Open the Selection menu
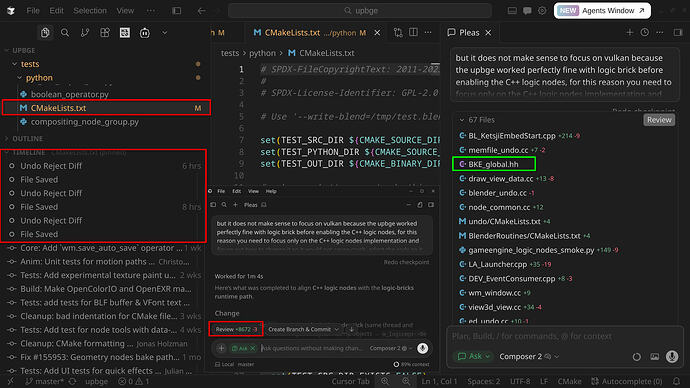This screenshot has height=388, width=690. coord(90,11)
